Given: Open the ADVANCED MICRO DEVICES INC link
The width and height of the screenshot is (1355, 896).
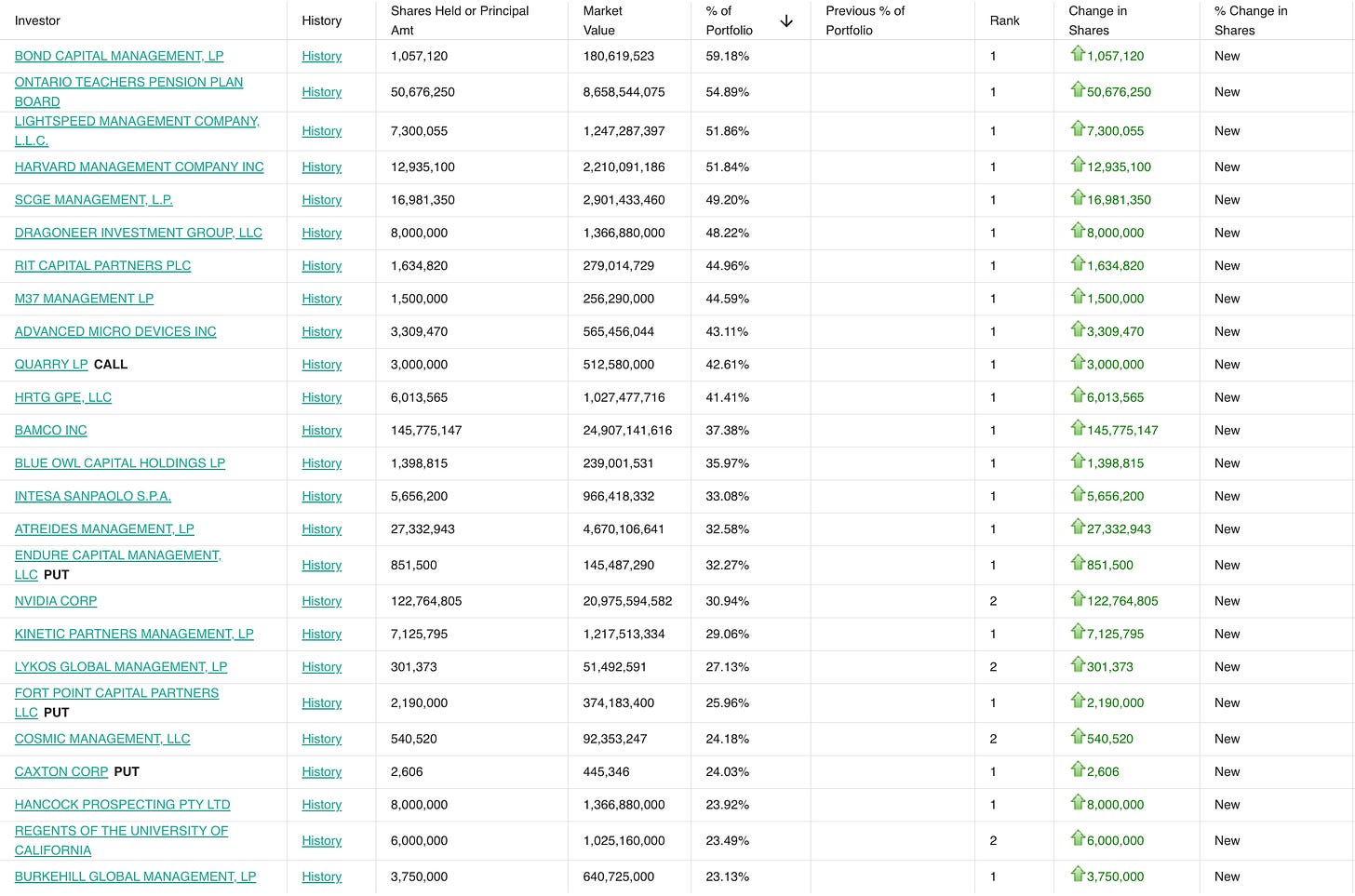Looking at the screenshot, I should pyautogui.click(x=115, y=331).
